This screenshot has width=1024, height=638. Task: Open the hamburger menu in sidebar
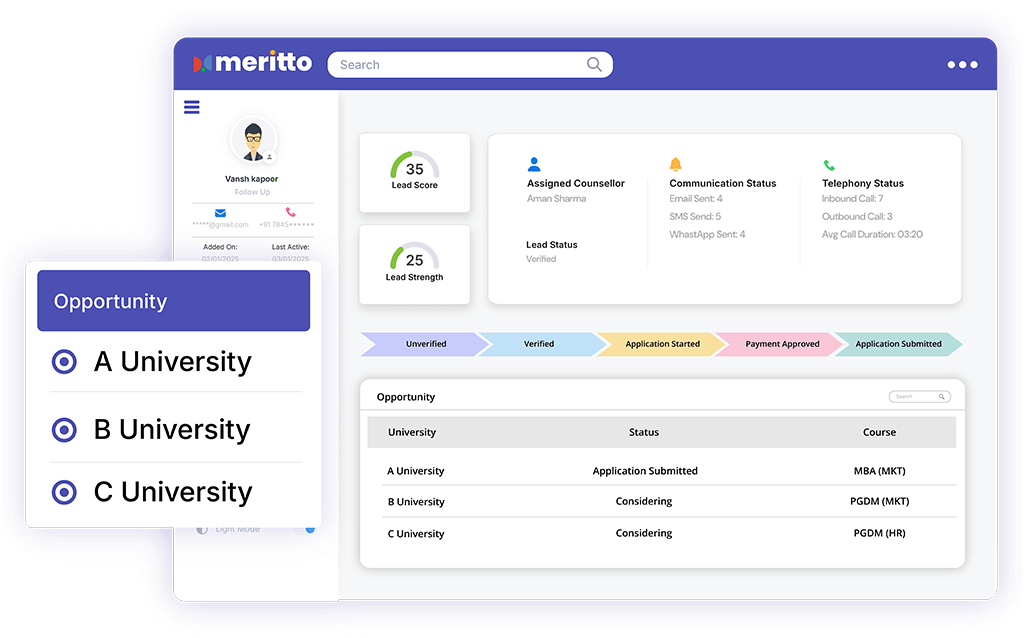pyautogui.click(x=192, y=108)
